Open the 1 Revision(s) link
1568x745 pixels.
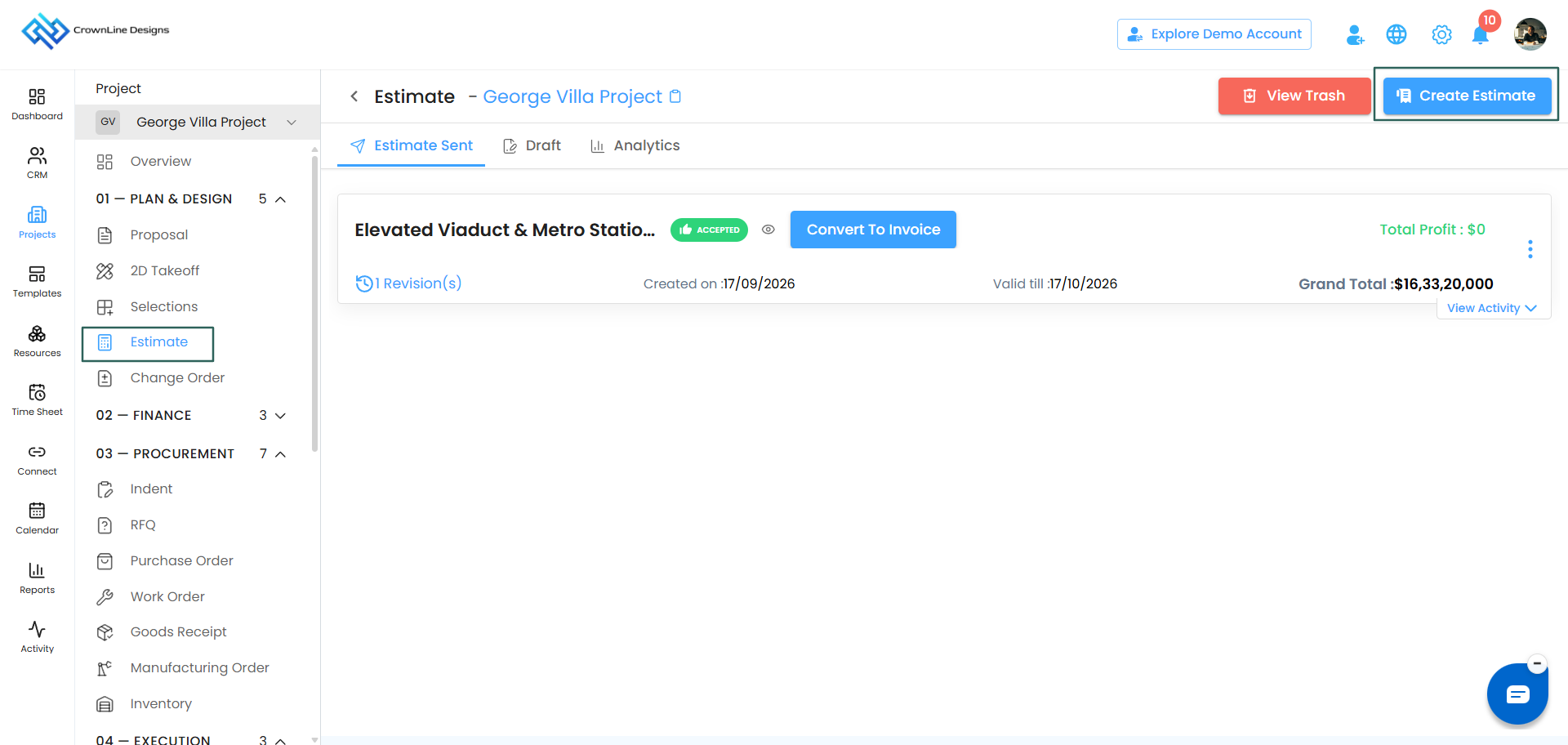(409, 283)
